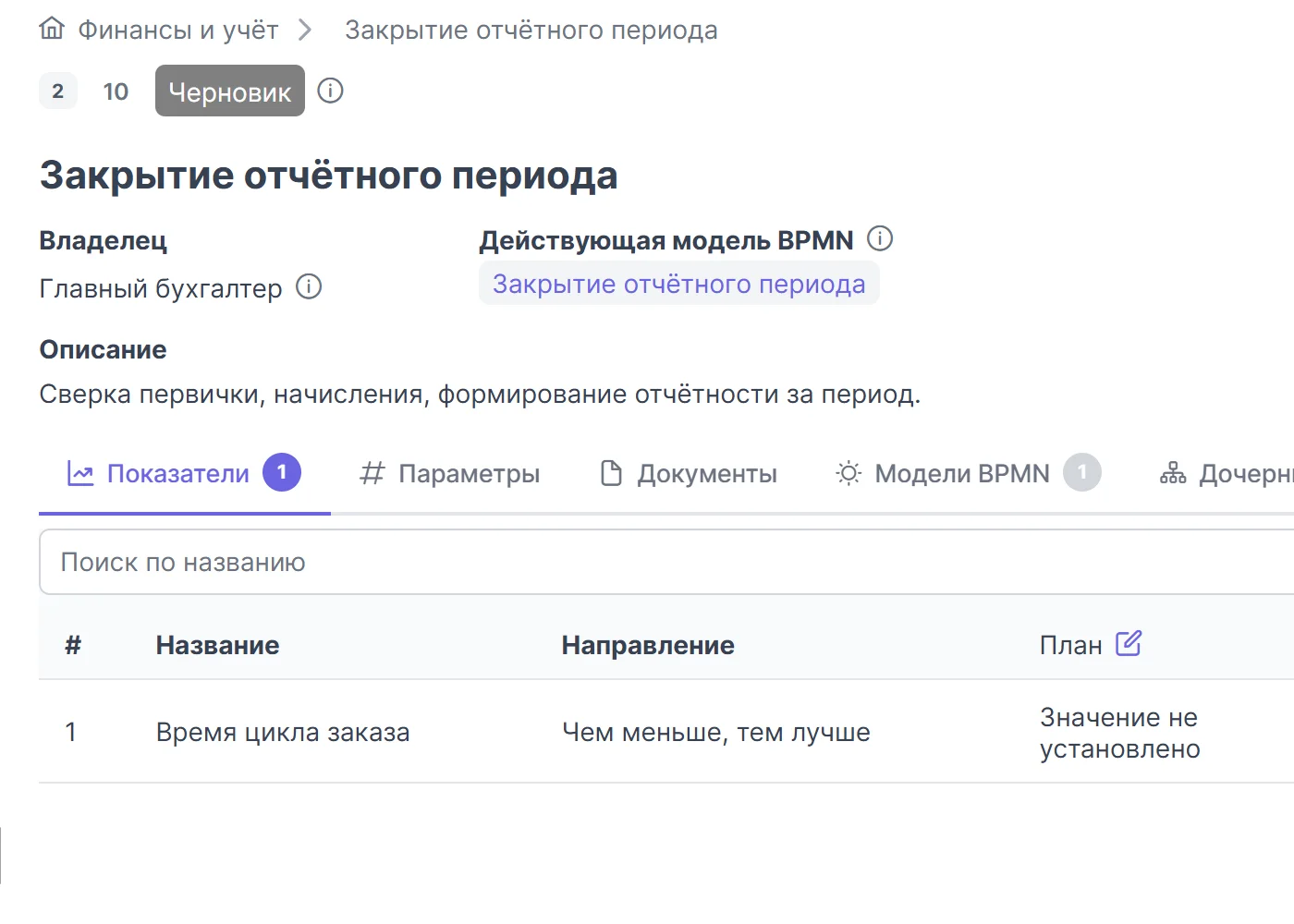The height and width of the screenshot is (924, 1294).
Task: Click Закрытие отчётного периода breadcrumb text
Action: [x=531, y=30]
